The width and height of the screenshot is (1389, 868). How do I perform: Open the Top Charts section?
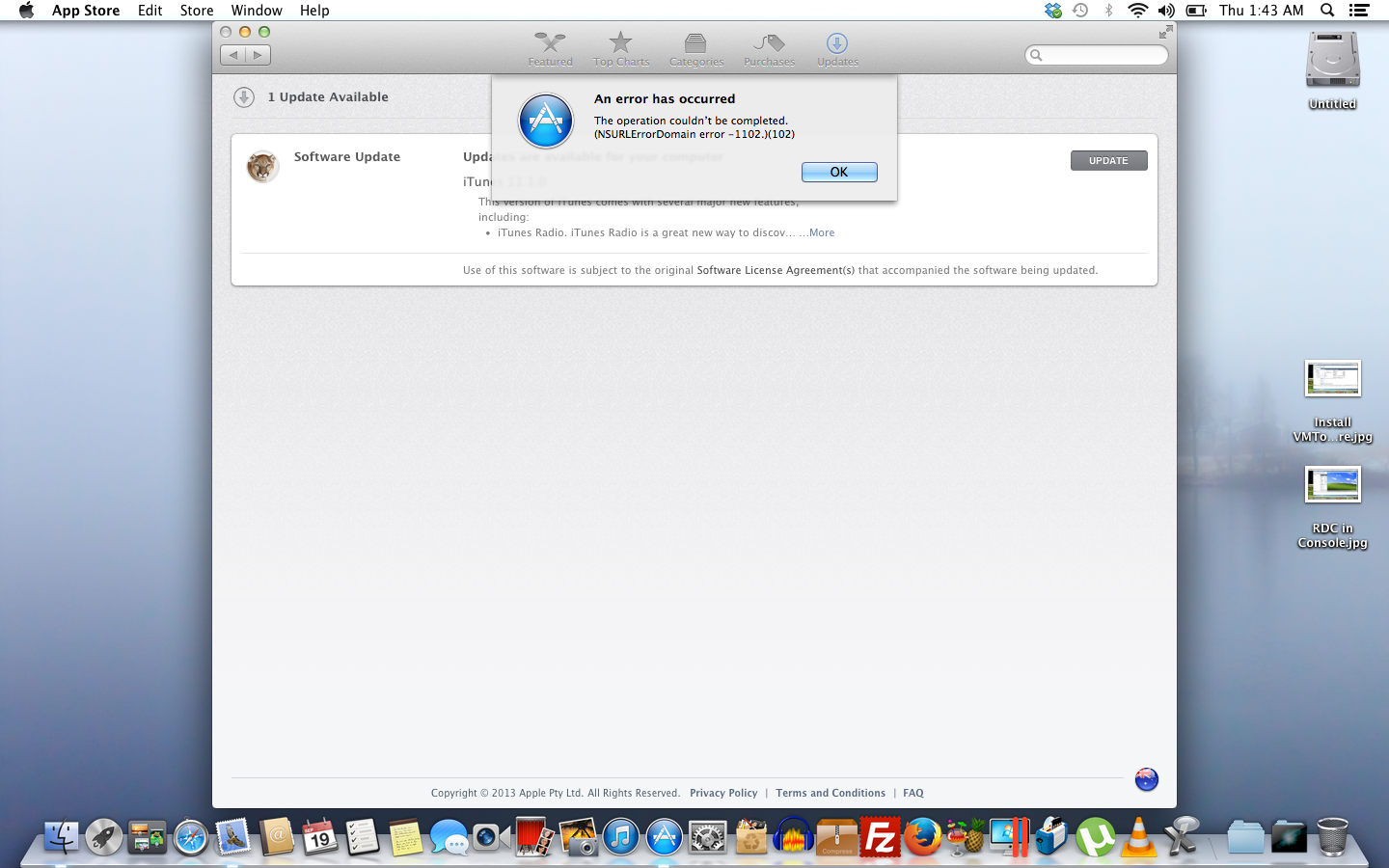pos(621,49)
